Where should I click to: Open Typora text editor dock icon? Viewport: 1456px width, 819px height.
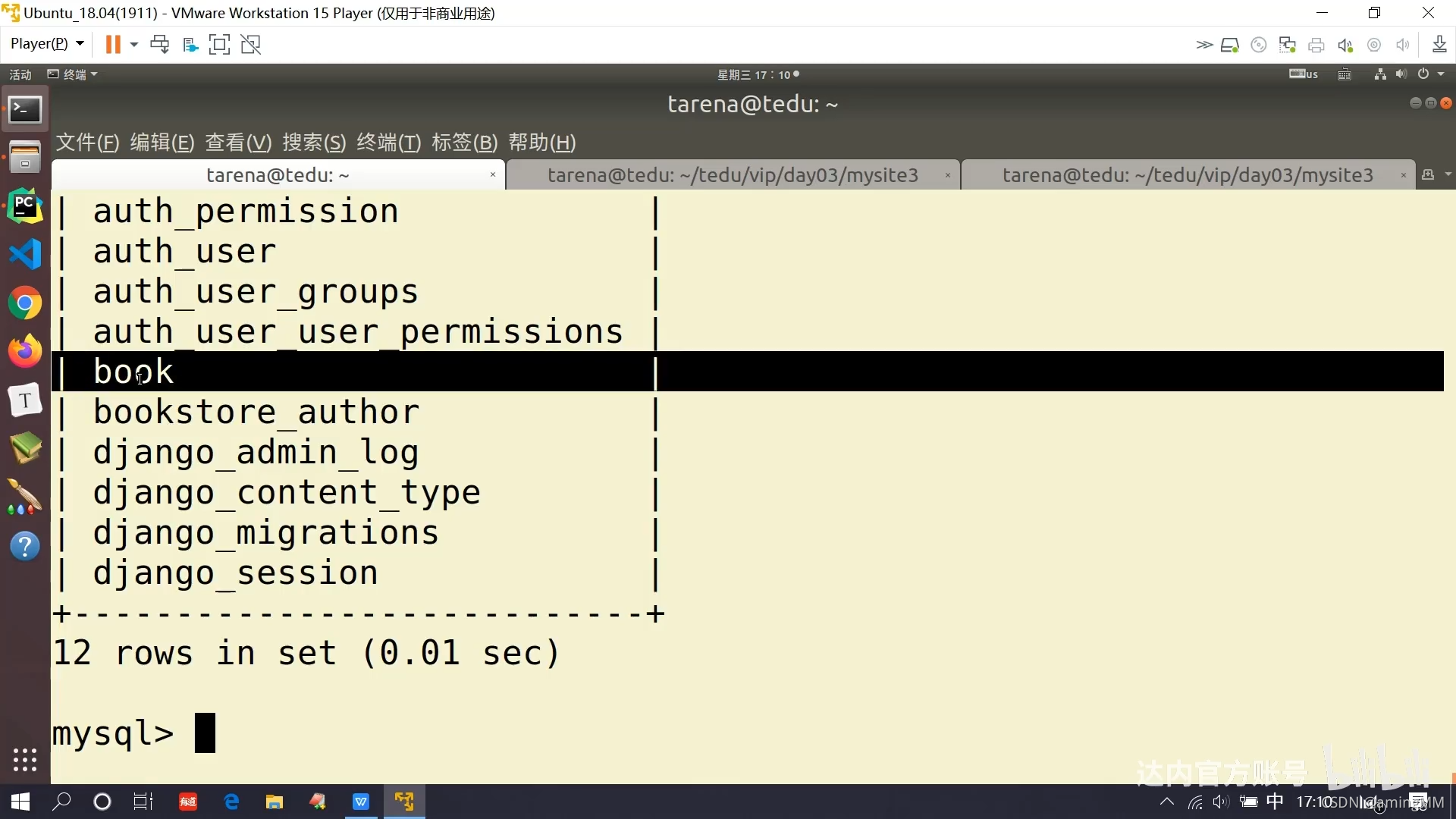25,400
